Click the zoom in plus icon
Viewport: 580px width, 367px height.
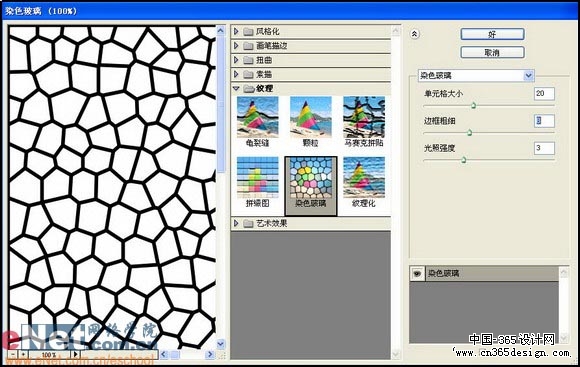point(23,354)
